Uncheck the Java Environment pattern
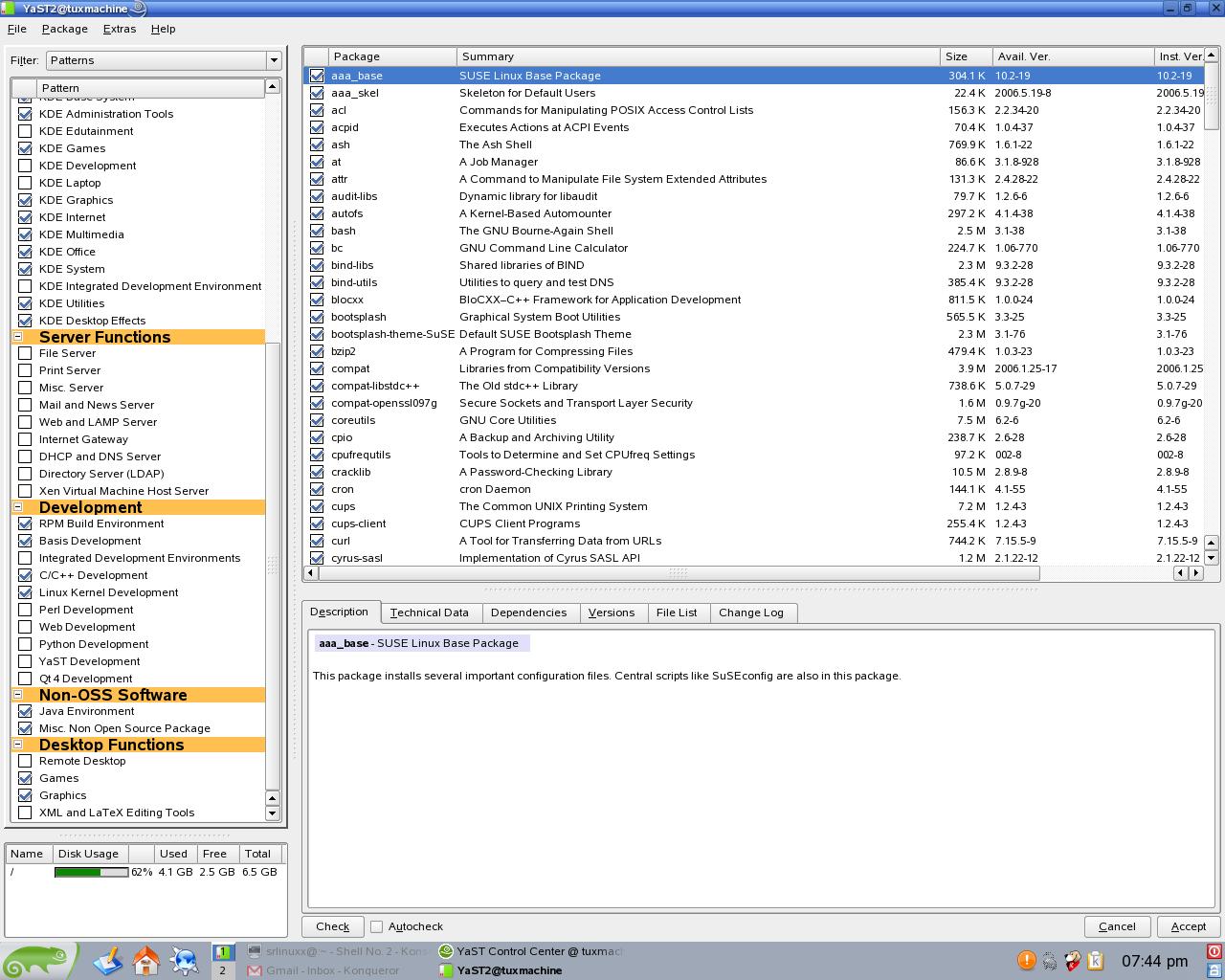This screenshot has height=980, width=1225. pyautogui.click(x=26, y=711)
